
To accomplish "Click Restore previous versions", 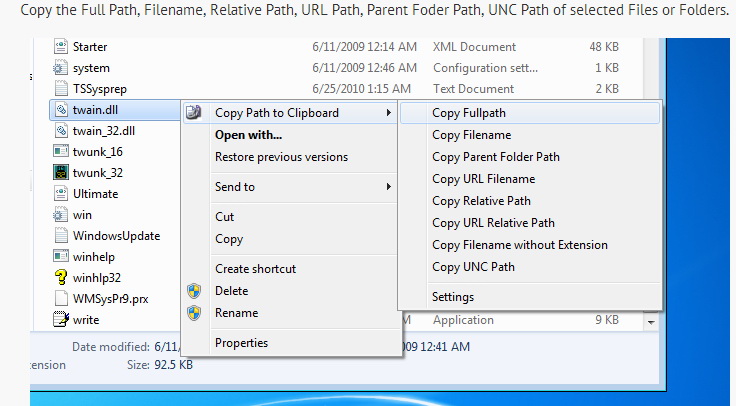I will (281, 157).
